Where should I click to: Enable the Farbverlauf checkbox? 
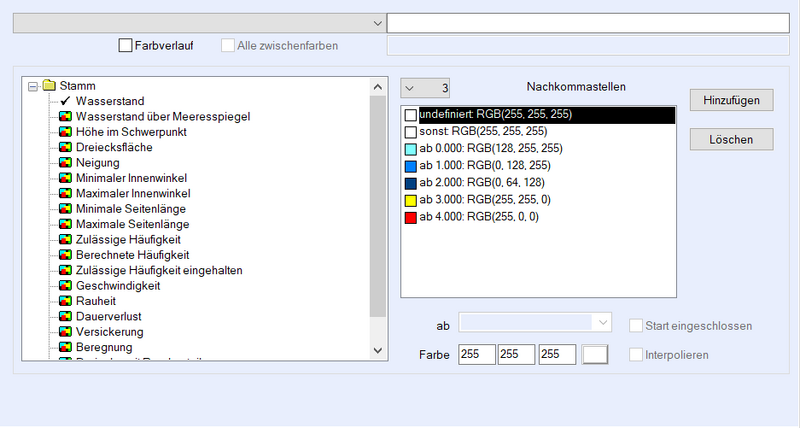click(125, 45)
